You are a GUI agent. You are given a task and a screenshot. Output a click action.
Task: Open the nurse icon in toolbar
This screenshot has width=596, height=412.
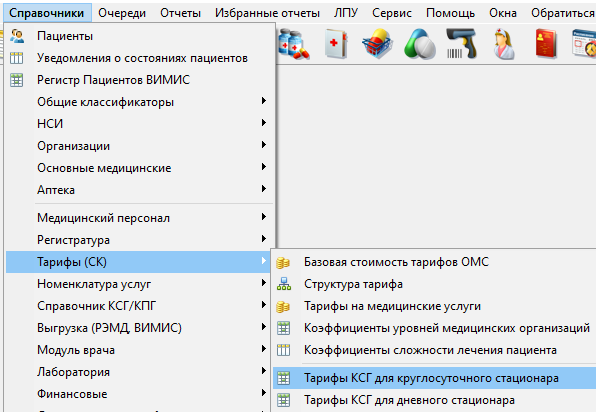pyautogui.click(x=504, y=44)
